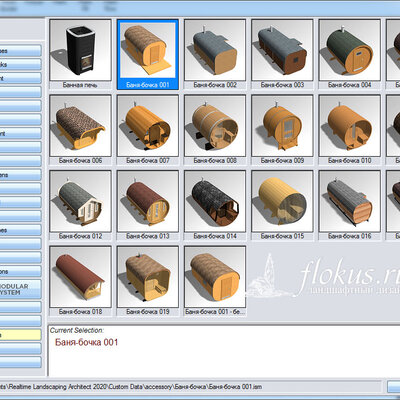Open the MODULAR SYSTEM category button

(x=20, y=289)
